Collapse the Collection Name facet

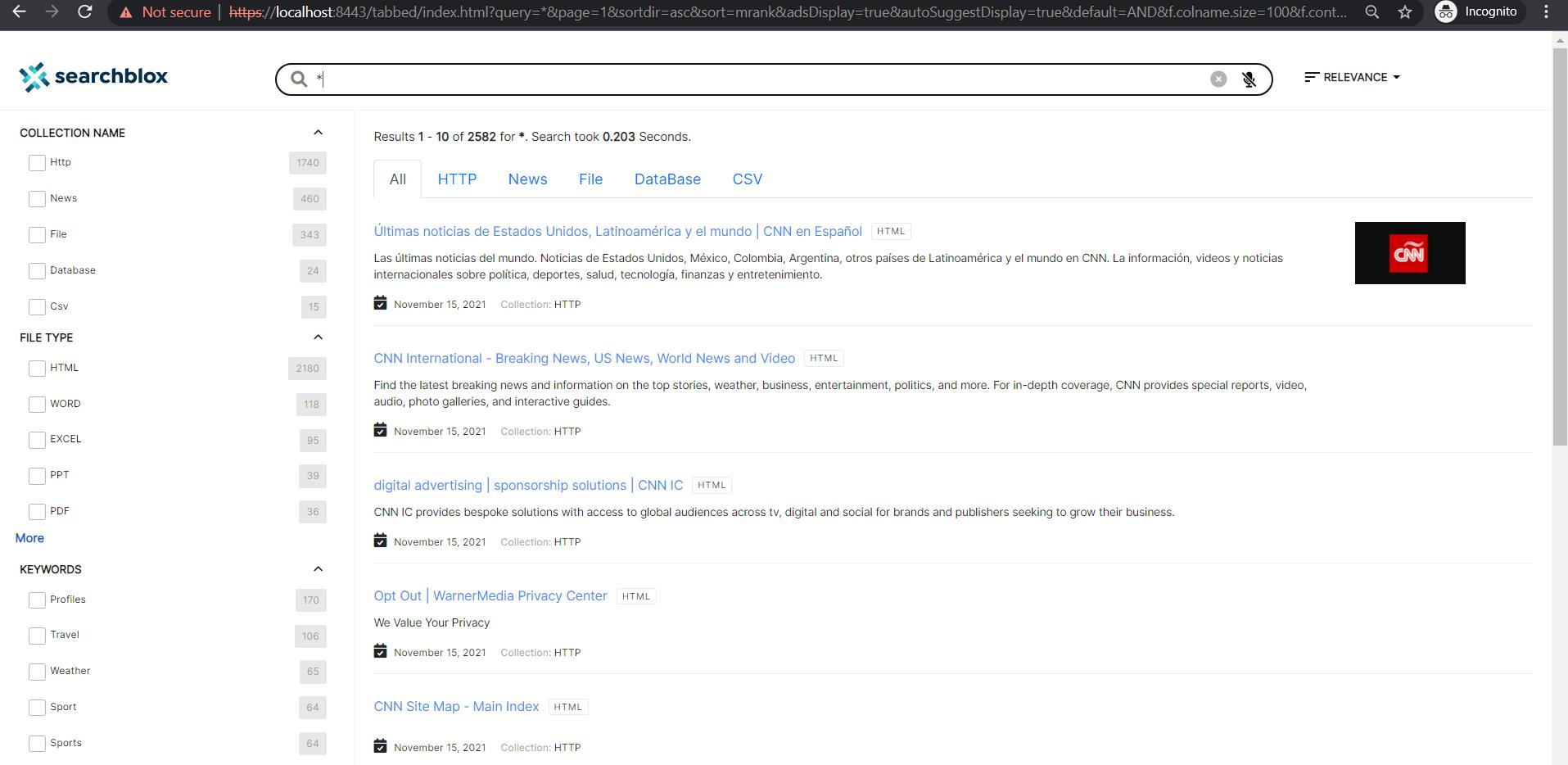(319, 133)
